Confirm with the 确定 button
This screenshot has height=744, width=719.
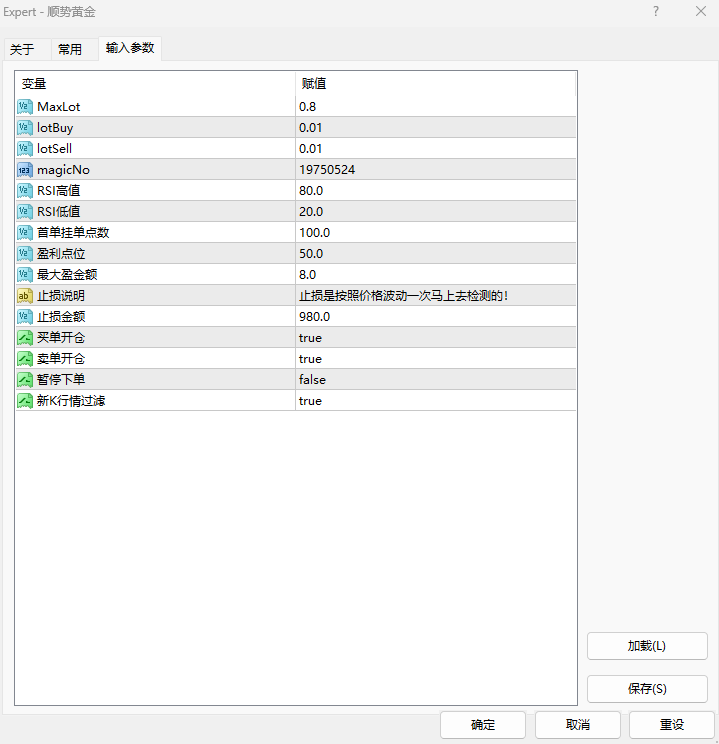click(x=483, y=725)
